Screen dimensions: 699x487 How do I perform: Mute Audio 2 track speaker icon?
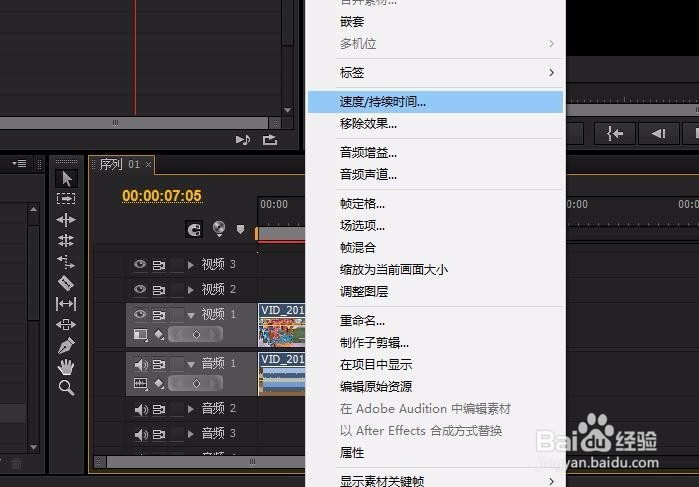[141, 409]
